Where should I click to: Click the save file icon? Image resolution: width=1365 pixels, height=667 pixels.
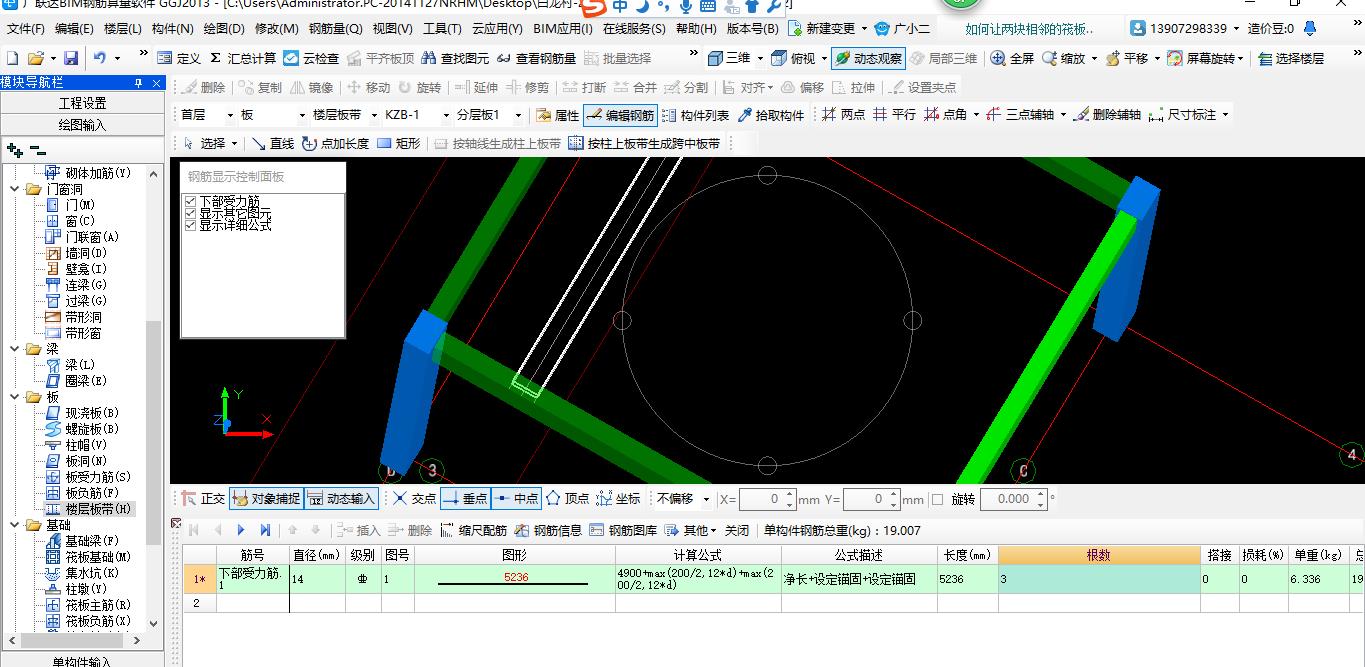pyautogui.click(x=71, y=59)
